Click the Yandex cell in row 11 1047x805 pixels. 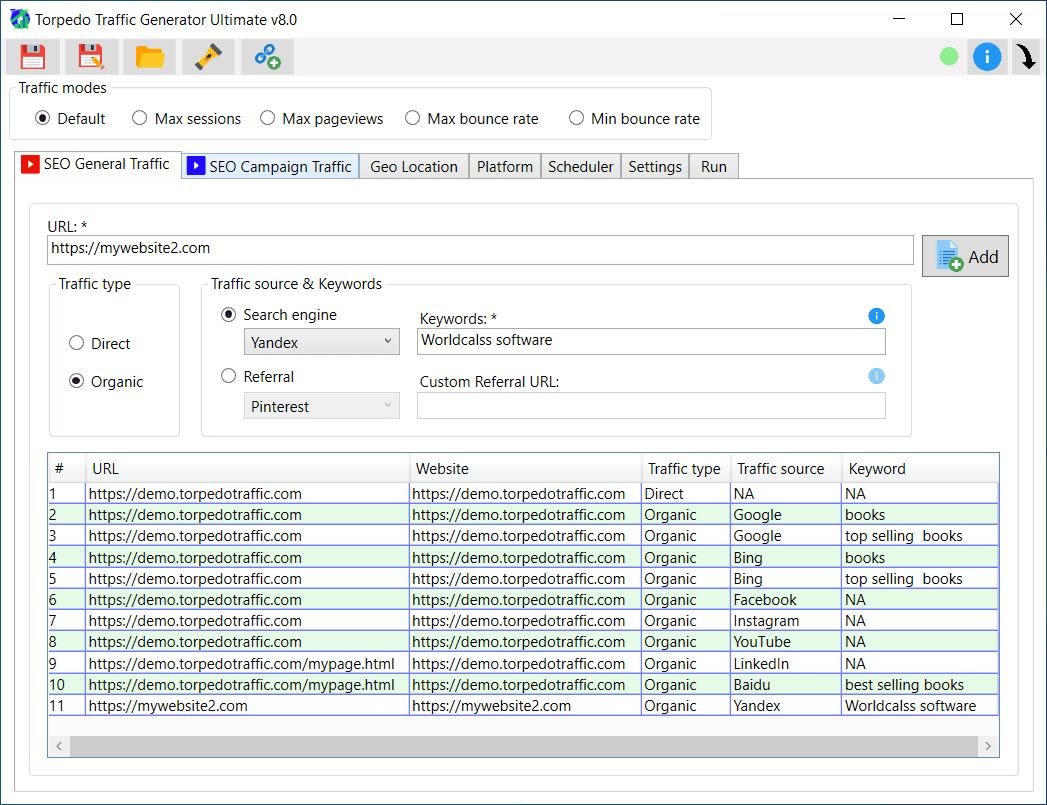coord(785,706)
